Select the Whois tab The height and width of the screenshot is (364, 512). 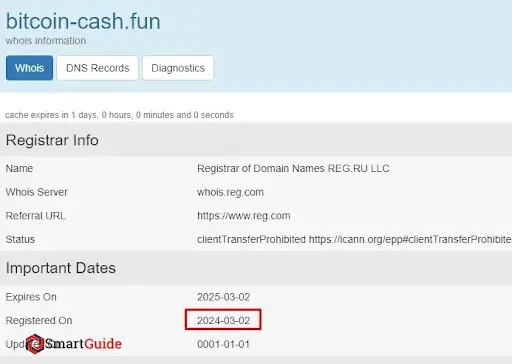(29, 68)
